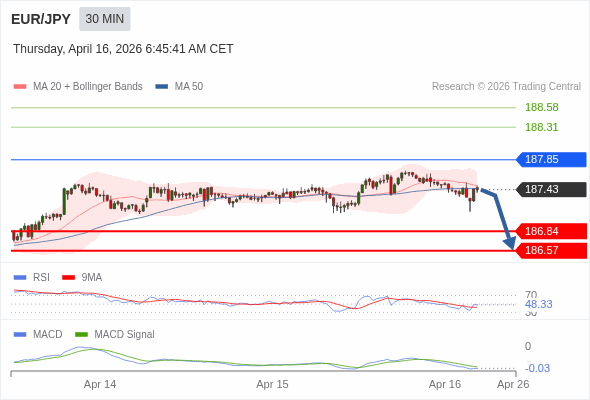Click the RSI 70 level label
Image resolution: width=590 pixels, height=400 pixels.
pyautogui.click(x=531, y=295)
